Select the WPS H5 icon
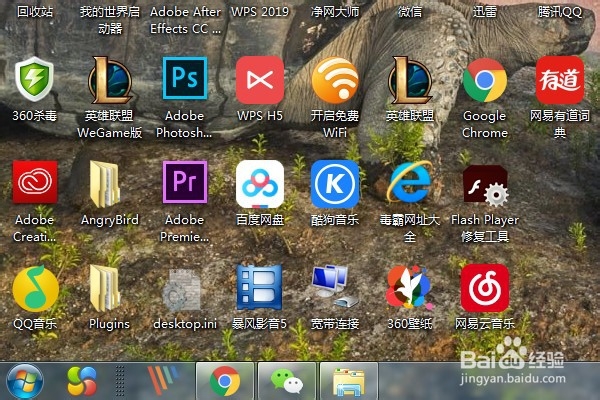 pos(260,80)
